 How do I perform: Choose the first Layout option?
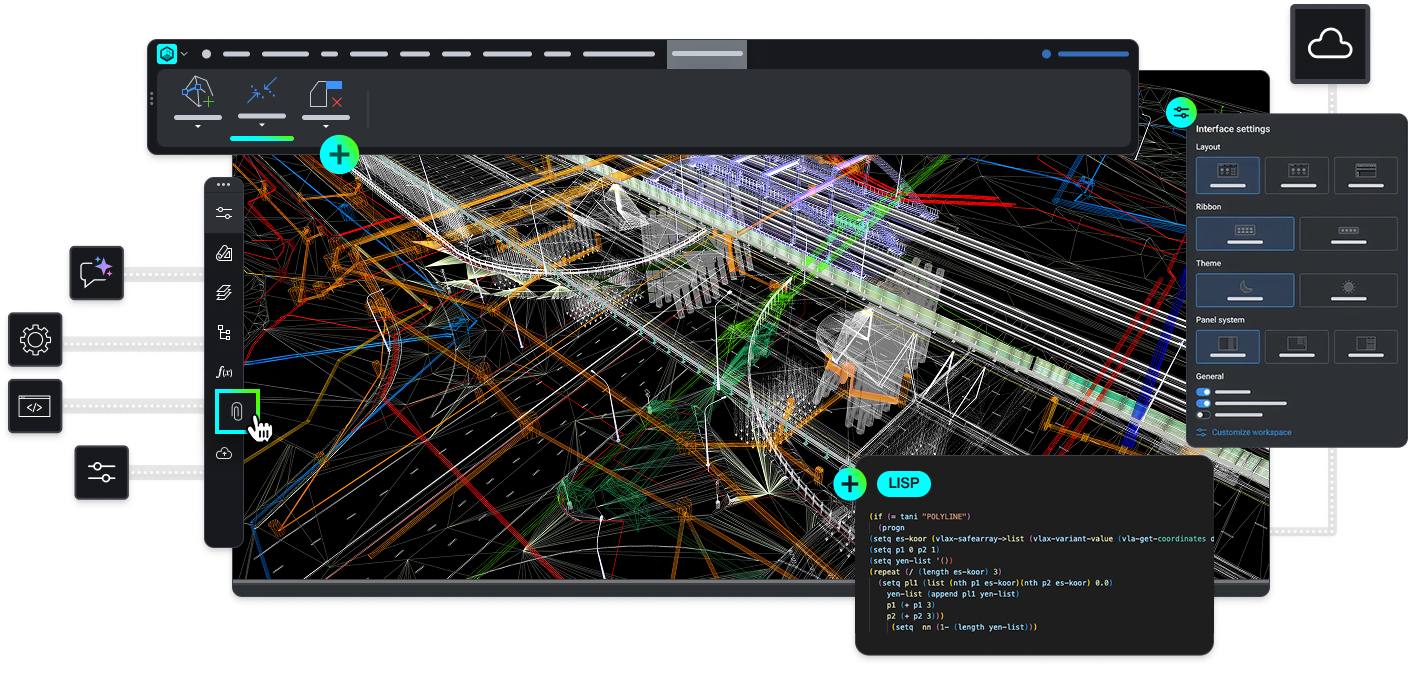pyautogui.click(x=1228, y=175)
